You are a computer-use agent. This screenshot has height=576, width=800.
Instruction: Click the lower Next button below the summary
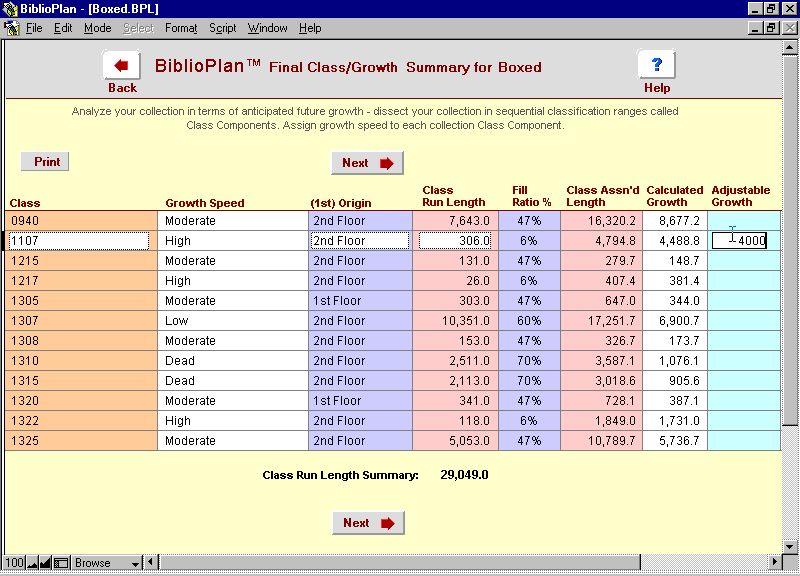(x=368, y=523)
